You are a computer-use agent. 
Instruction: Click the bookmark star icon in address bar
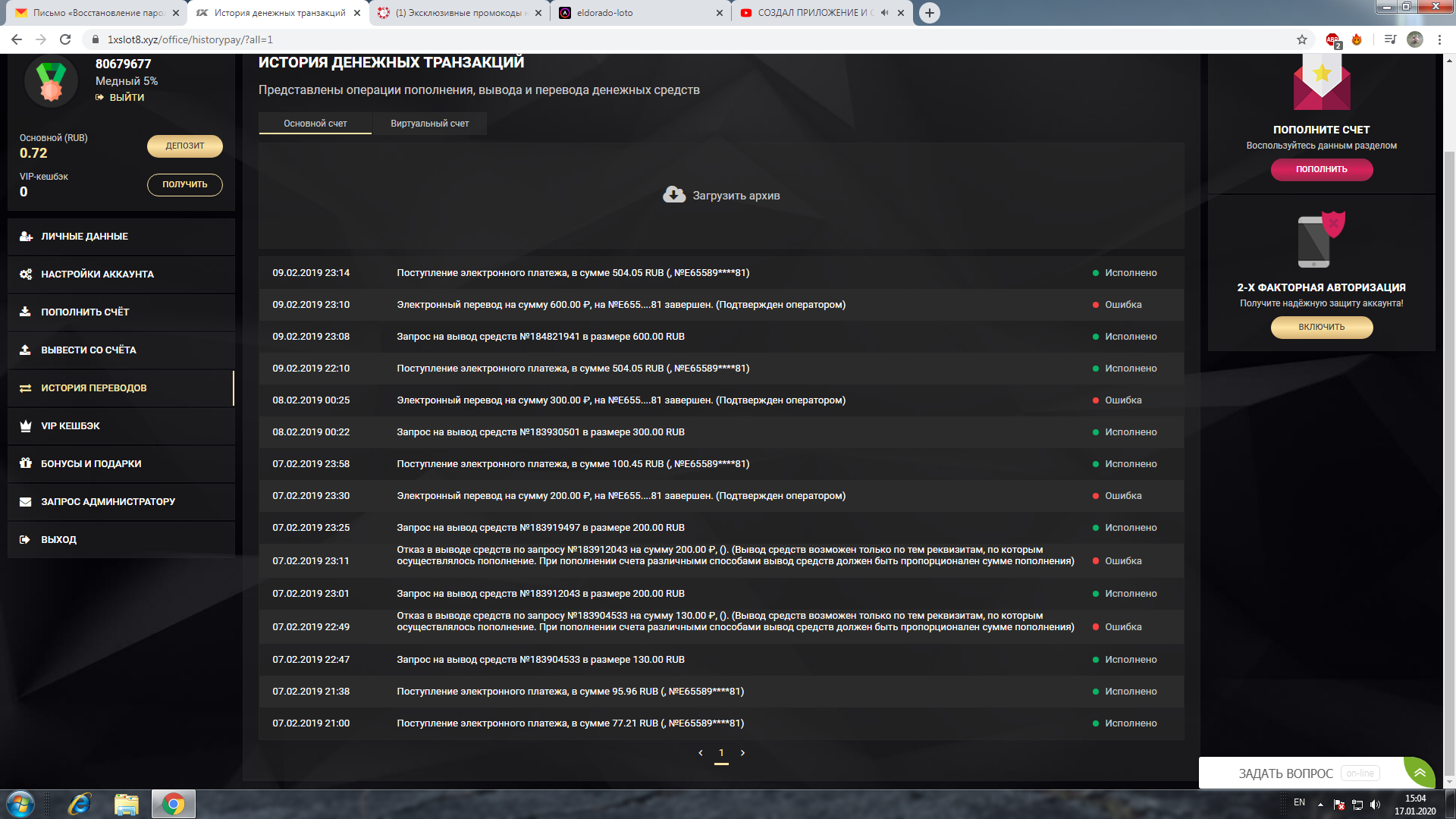(x=1302, y=39)
